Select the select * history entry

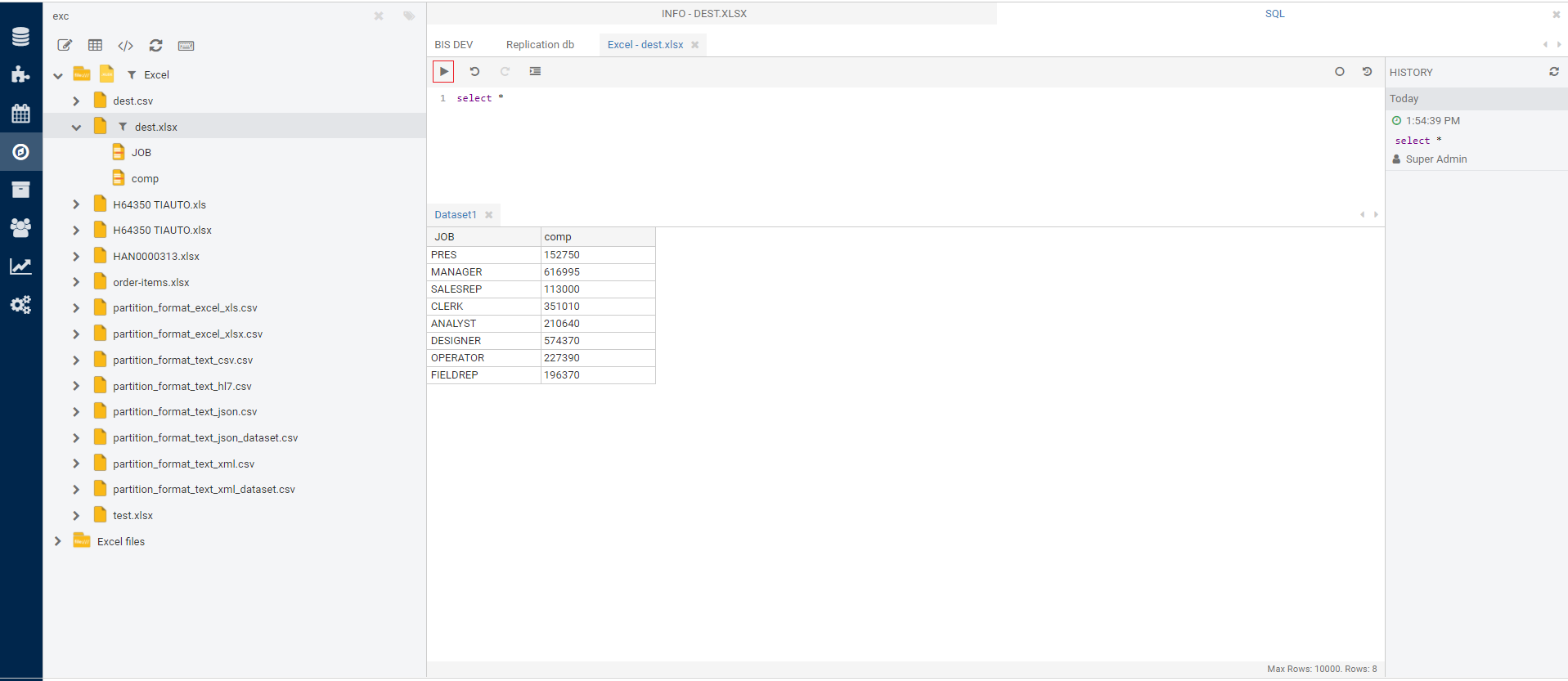point(1417,141)
